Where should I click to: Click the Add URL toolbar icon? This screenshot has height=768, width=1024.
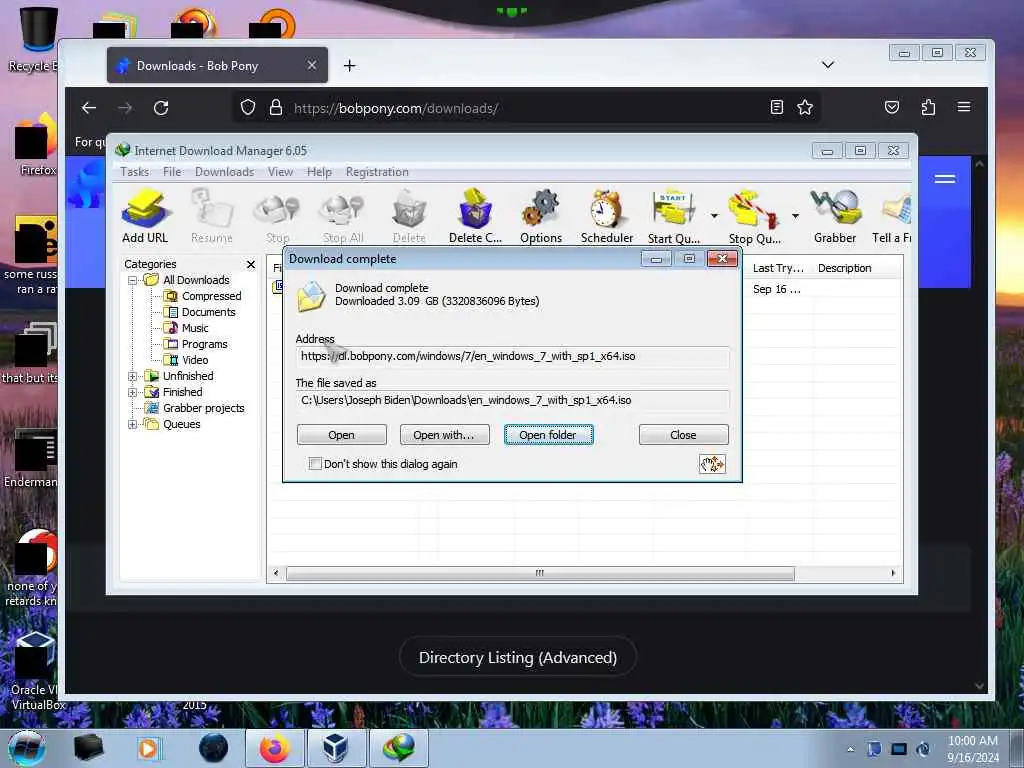tap(145, 216)
